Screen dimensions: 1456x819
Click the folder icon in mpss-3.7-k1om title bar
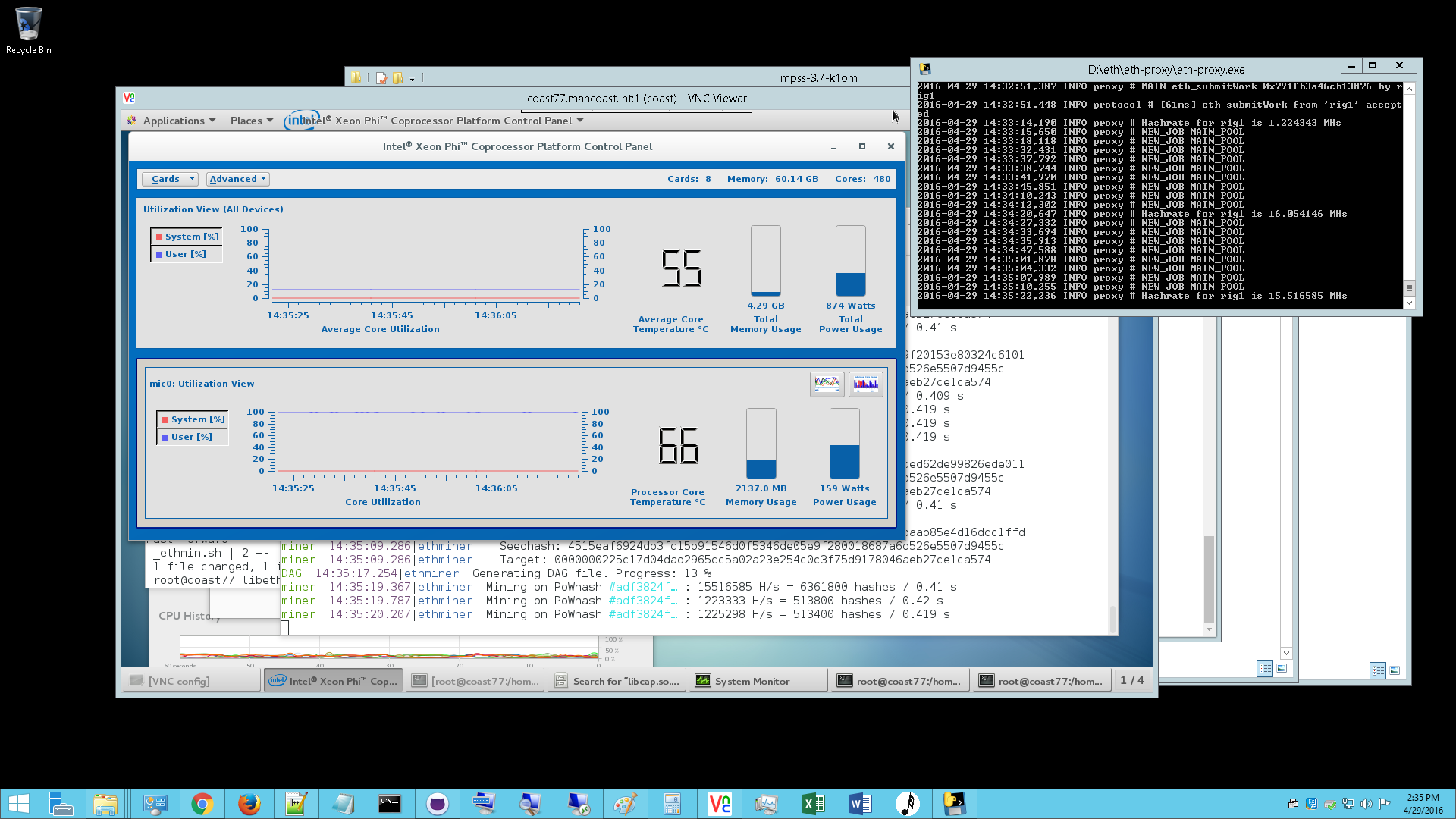click(356, 77)
